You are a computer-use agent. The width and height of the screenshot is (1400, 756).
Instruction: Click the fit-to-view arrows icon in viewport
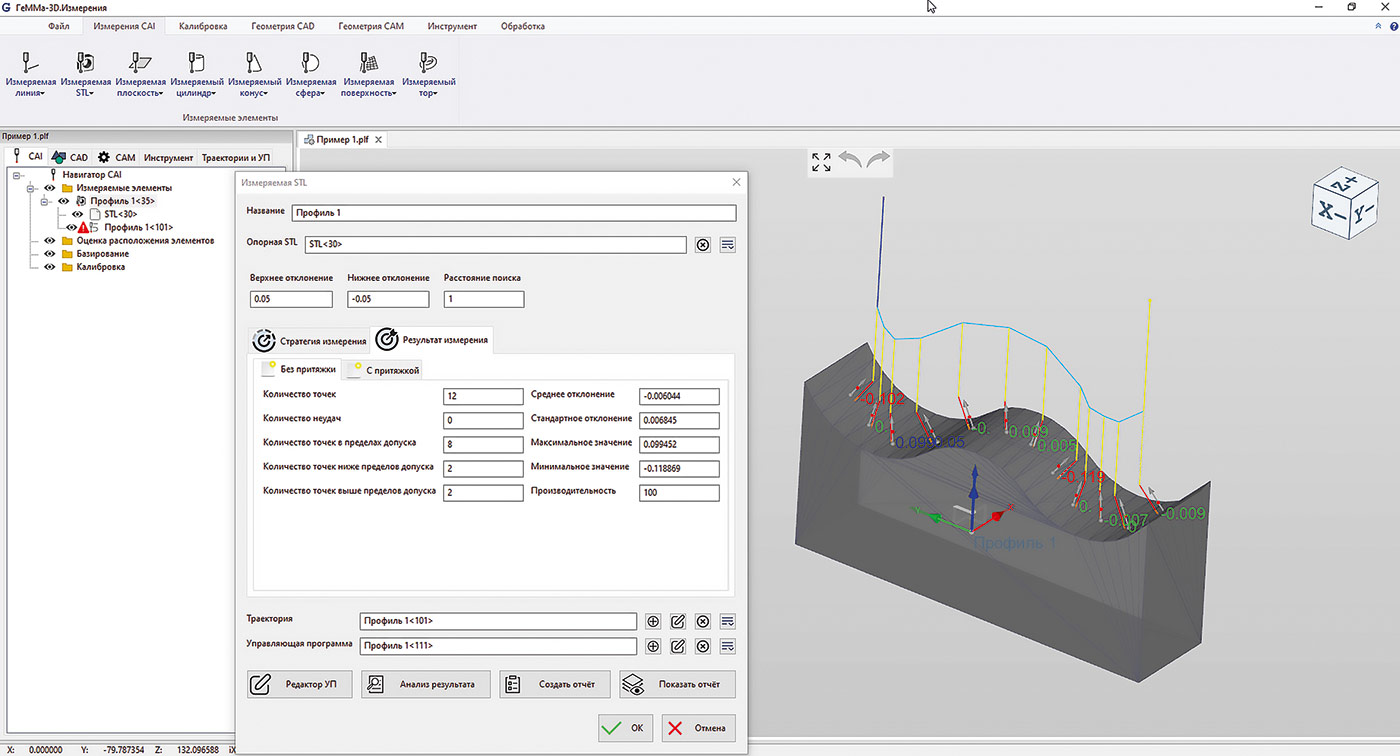(821, 162)
